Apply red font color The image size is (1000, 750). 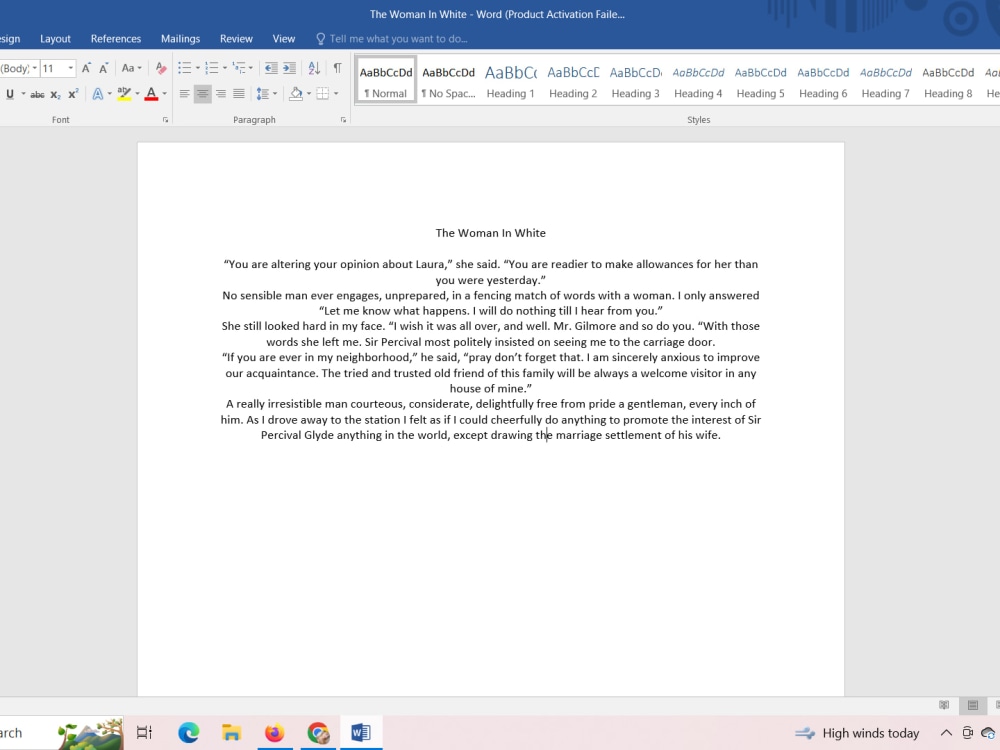pos(151,94)
